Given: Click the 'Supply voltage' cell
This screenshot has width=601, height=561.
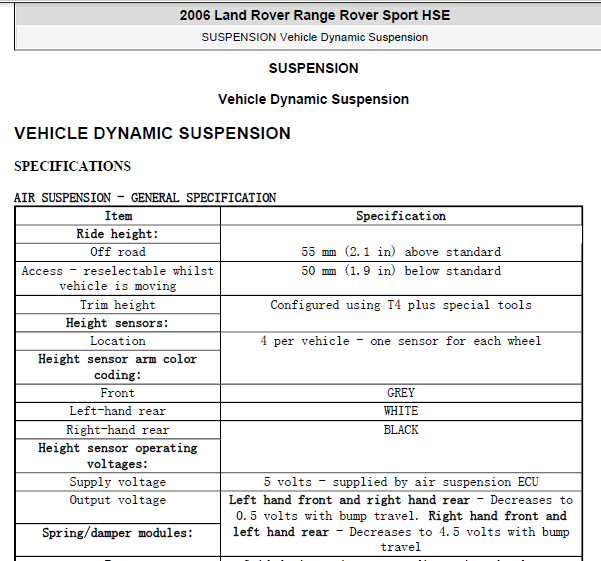Looking at the screenshot, I should pyautogui.click(x=118, y=482).
